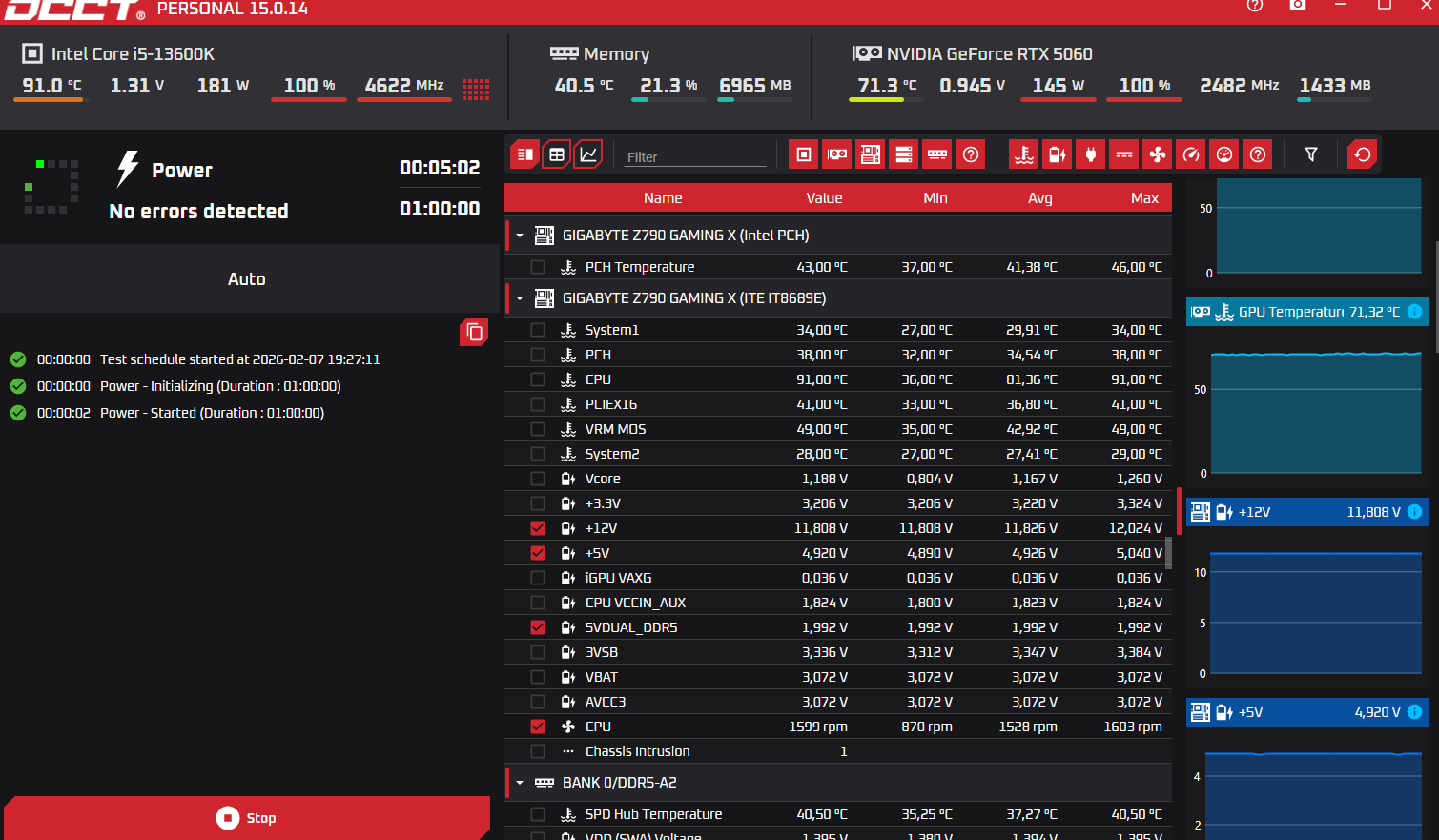Collapse the BANK 0/DDR5-A2 group
Image resolution: width=1439 pixels, height=840 pixels.
coord(520,783)
